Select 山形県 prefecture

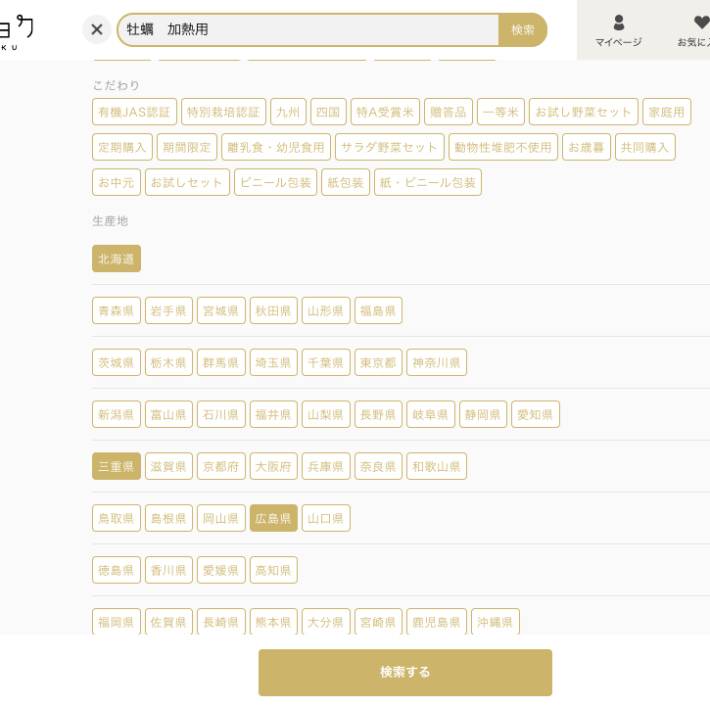tap(326, 311)
